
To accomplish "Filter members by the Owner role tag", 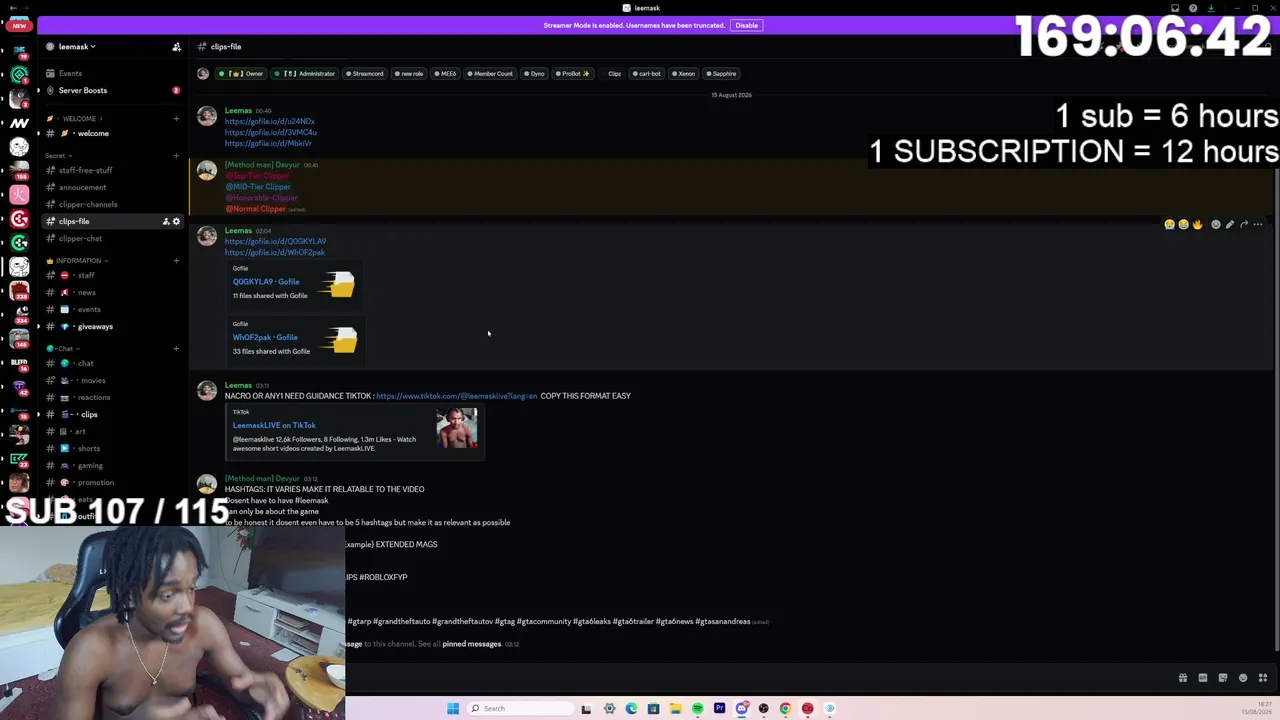I will click(x=241, y=73).
